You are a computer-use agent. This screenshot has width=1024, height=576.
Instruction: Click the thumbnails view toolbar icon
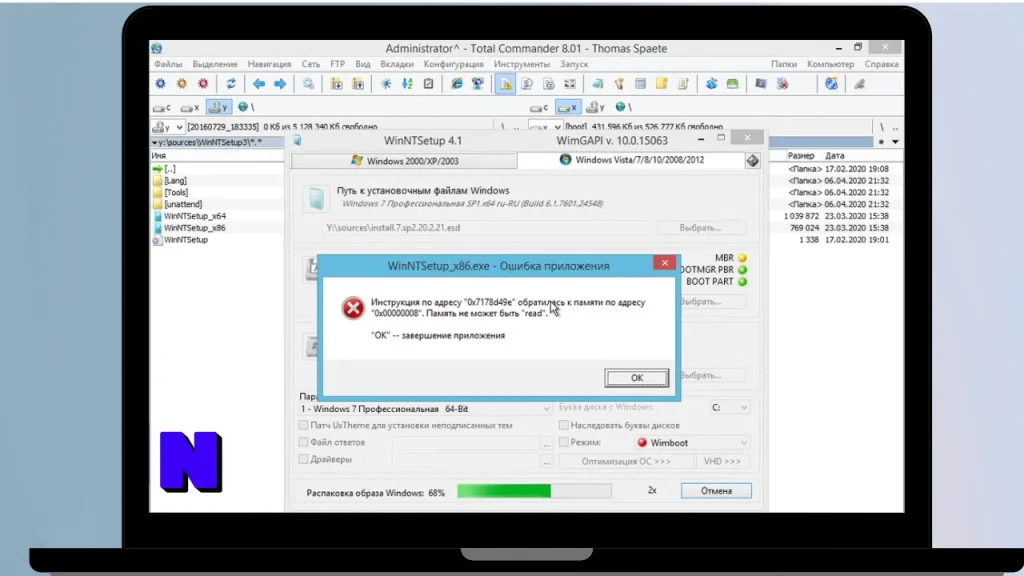569,84
